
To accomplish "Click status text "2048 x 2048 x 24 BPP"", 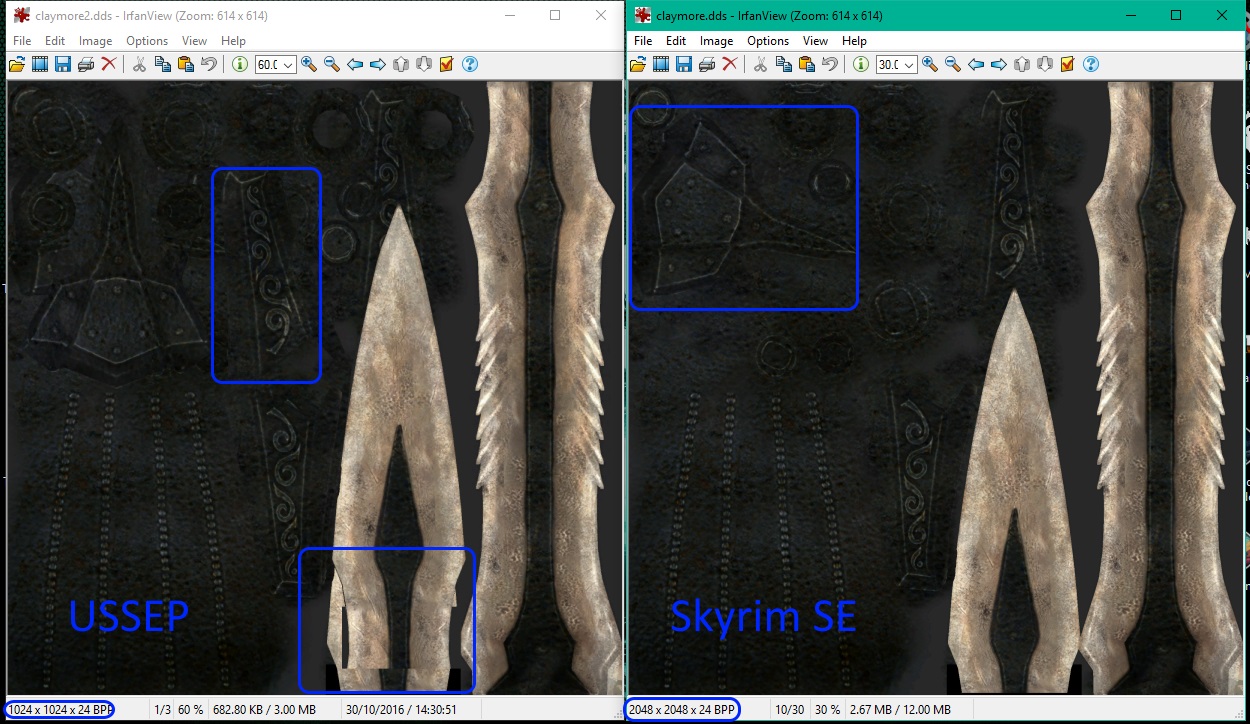I will (681, 709).
